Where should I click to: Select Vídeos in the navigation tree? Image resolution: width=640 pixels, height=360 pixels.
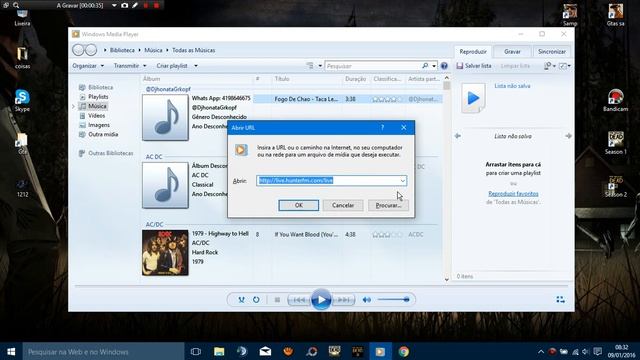coord(93,116)
